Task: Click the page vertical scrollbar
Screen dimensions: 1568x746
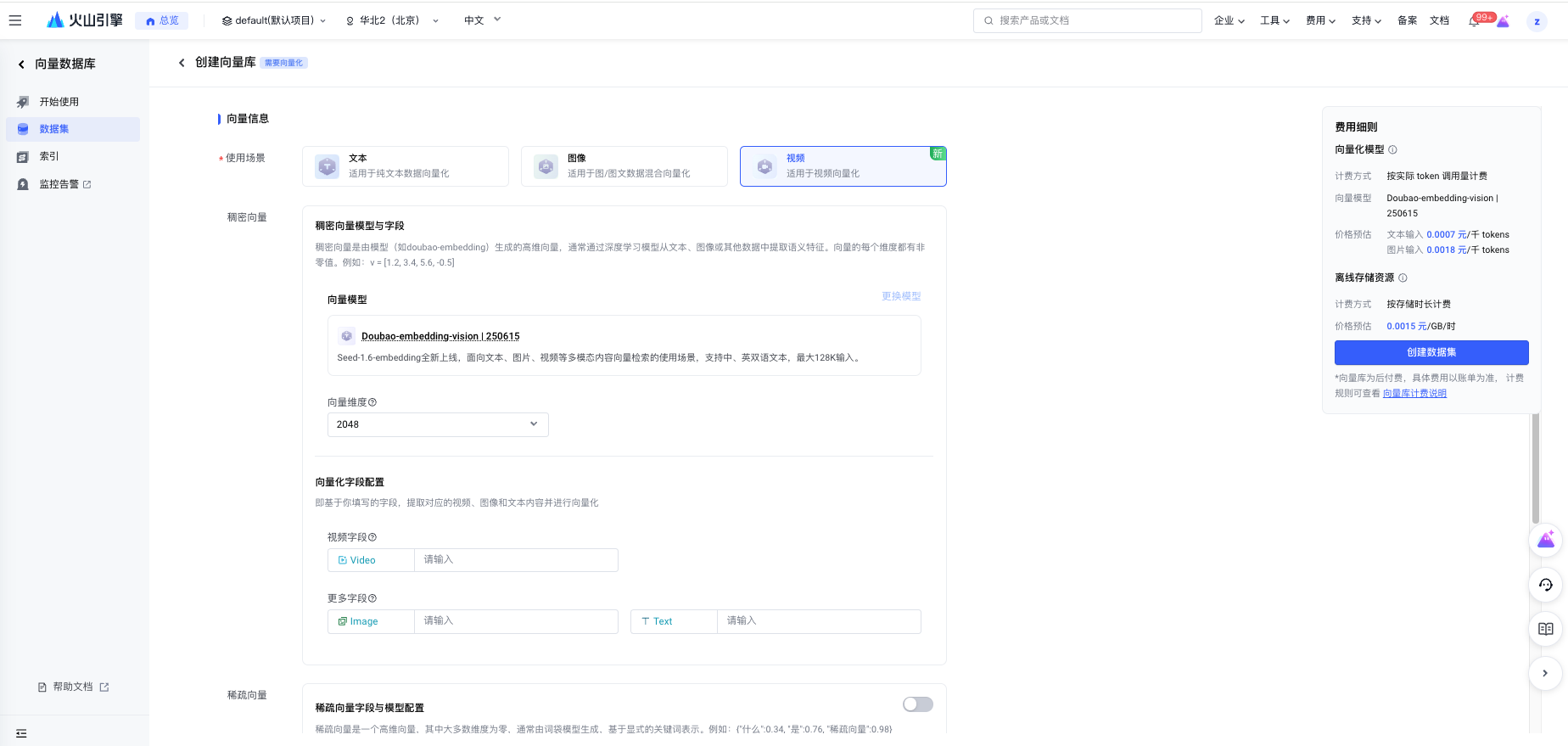Action: click(x=1535, y=468)
